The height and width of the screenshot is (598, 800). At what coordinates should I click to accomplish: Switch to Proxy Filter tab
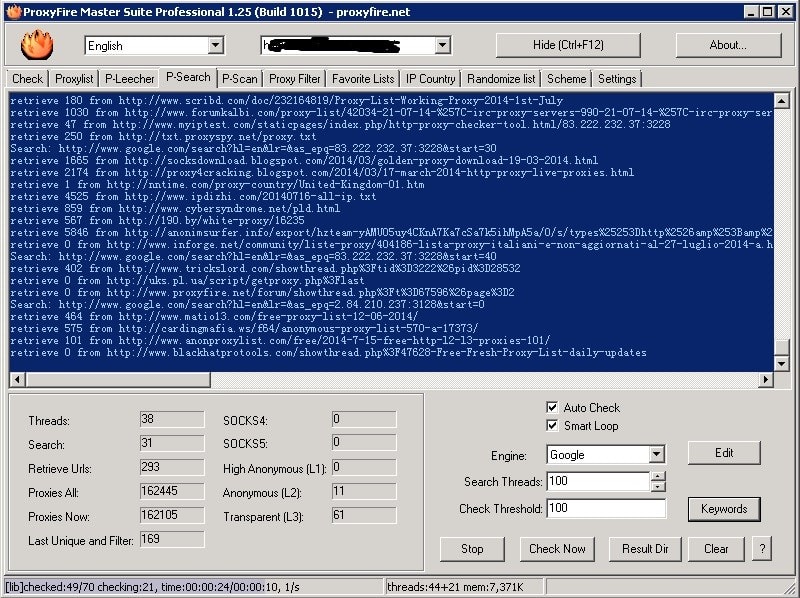coord(294,79)
